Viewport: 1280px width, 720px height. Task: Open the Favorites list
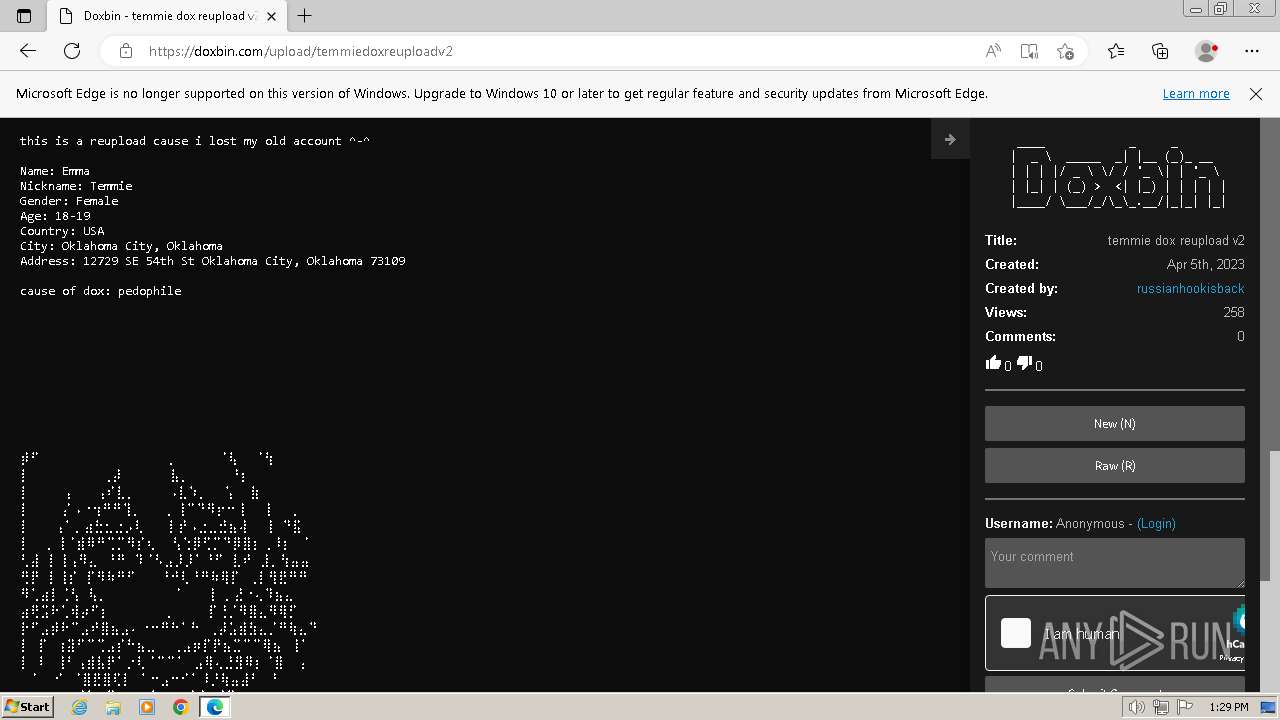tap(1116, 51)
